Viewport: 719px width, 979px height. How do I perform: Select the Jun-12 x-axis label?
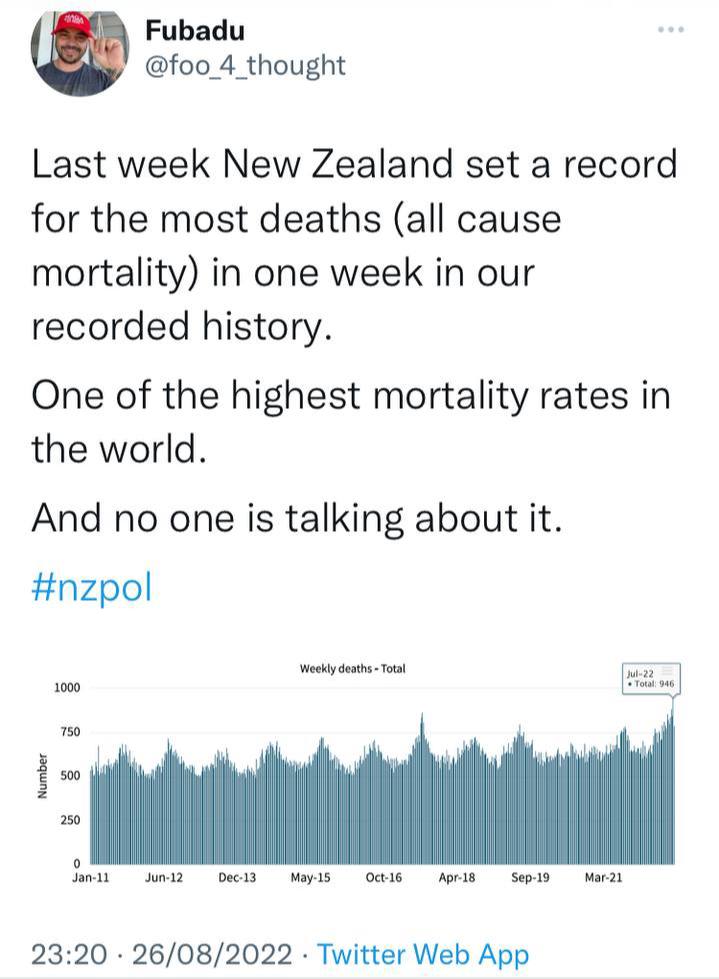pyautogui.click(x=164, y=877)
